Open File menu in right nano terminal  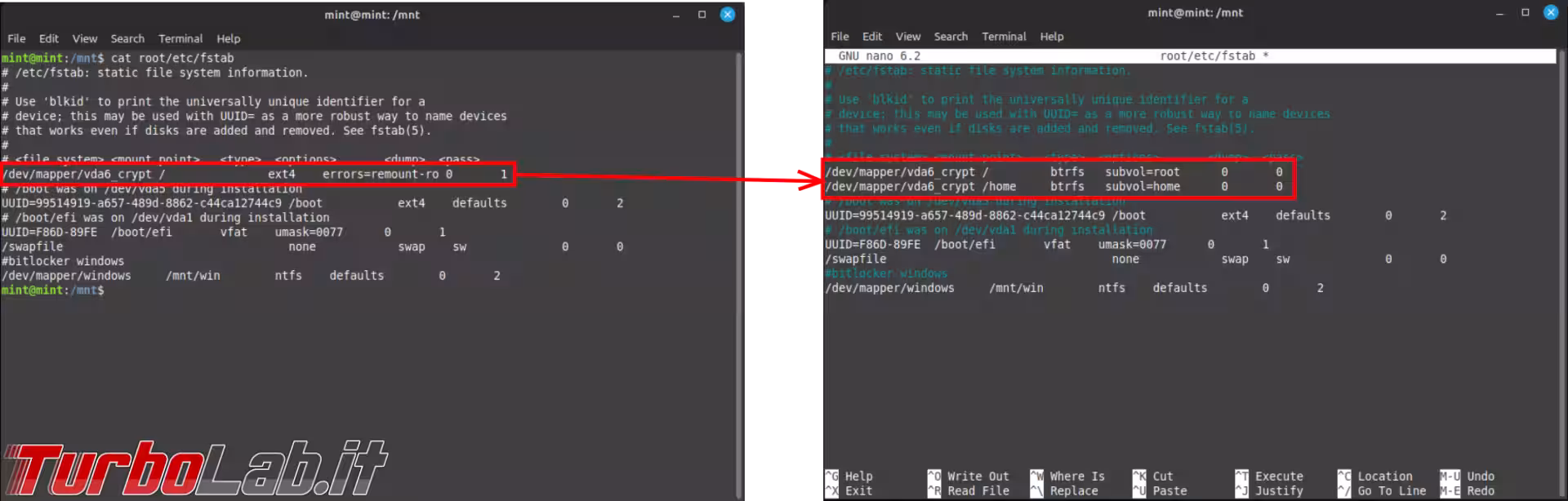[840, 37]
